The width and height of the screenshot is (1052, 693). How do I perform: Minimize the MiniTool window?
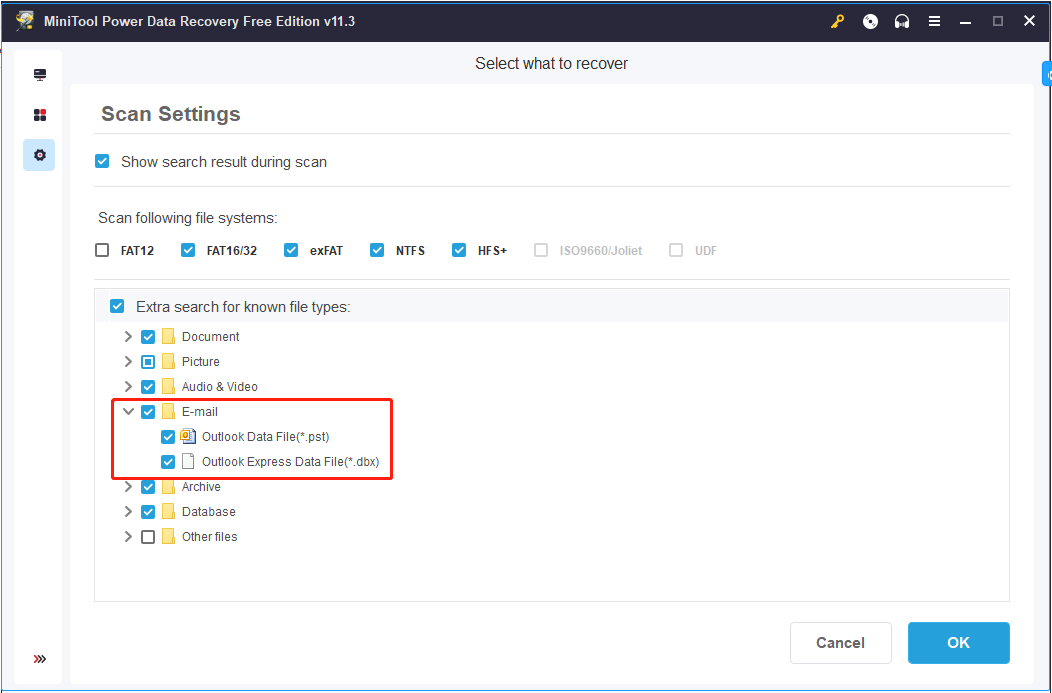click(965, 21)
